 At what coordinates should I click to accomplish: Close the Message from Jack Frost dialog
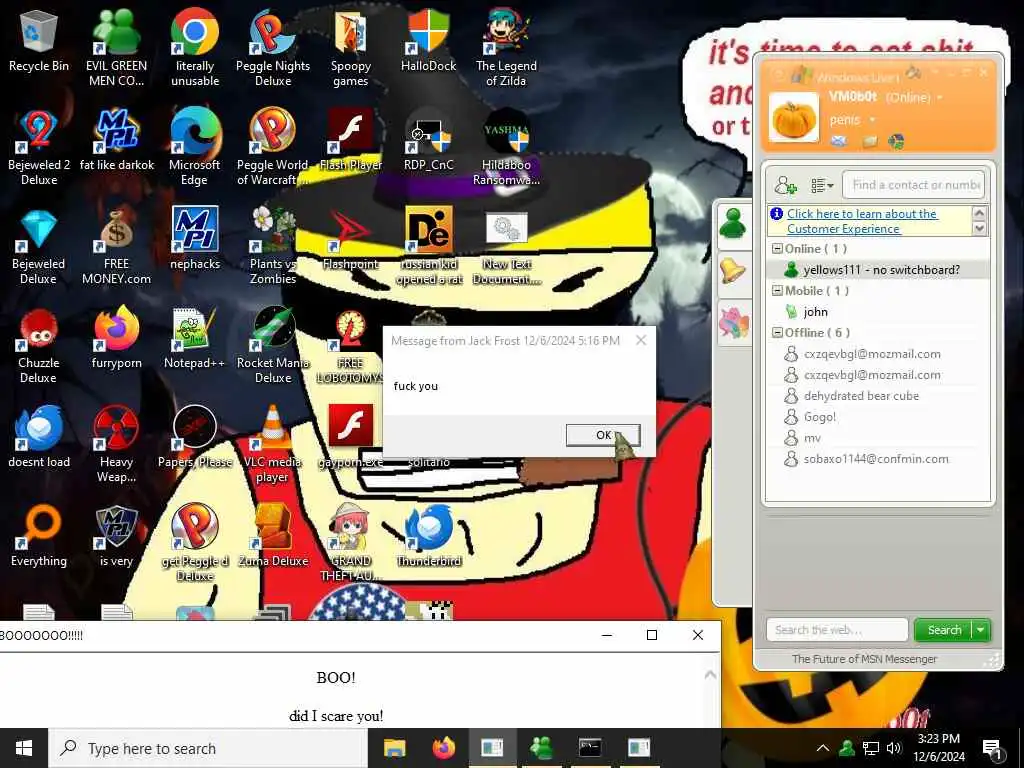641,340
